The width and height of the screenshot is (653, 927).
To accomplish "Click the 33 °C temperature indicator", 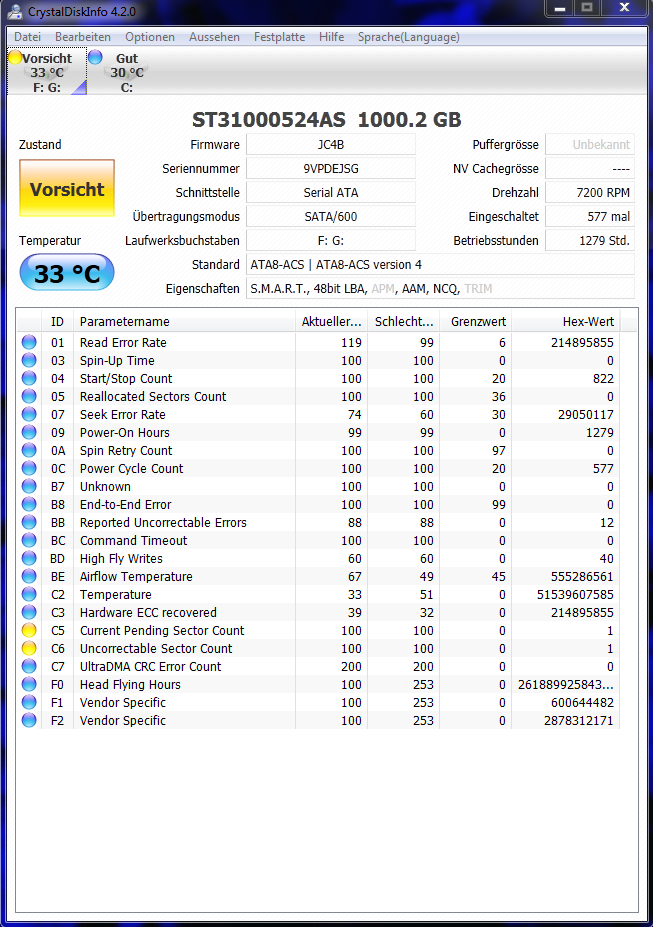I will coord(67,273).
